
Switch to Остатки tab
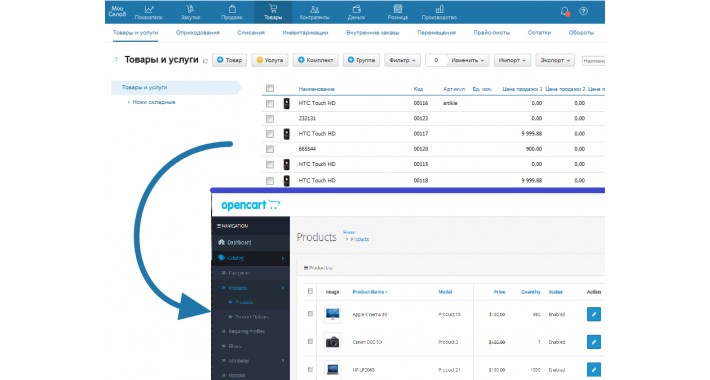point(539,33)
